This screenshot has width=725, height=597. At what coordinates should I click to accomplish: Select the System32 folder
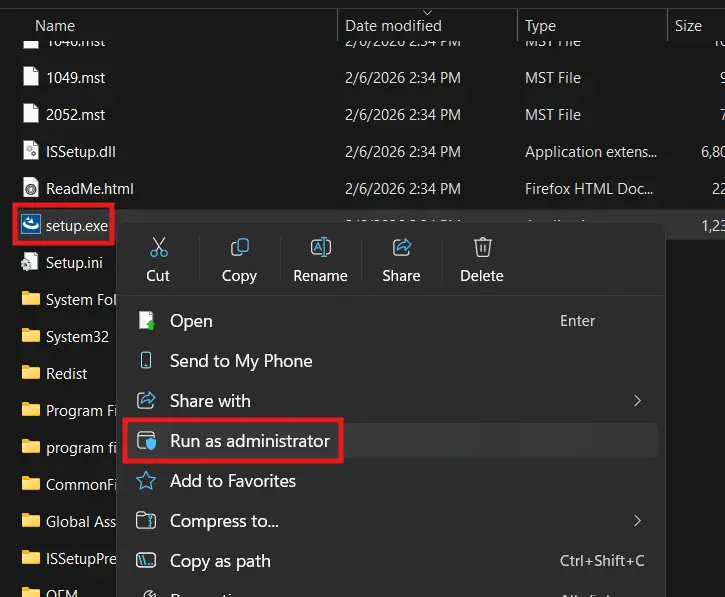[77, 337]
